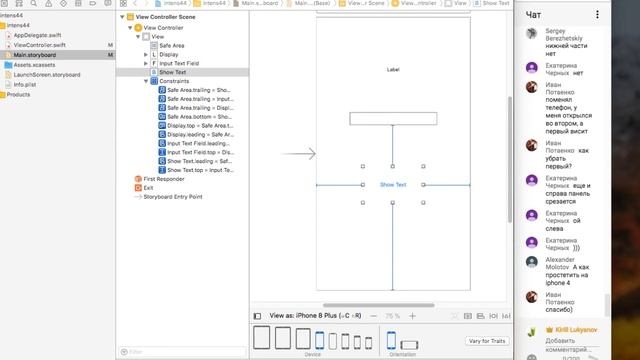
Task: Click the View breadcrumb in jump bar
Action: (x=456, y=3)
